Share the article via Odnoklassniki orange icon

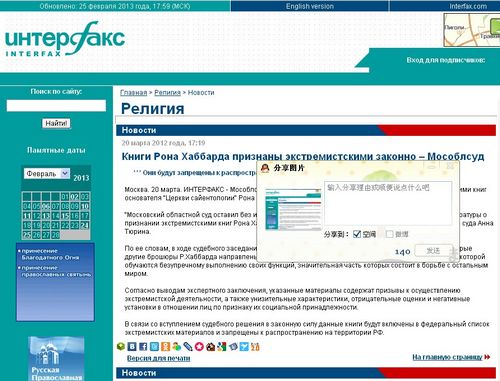point(165,347)
